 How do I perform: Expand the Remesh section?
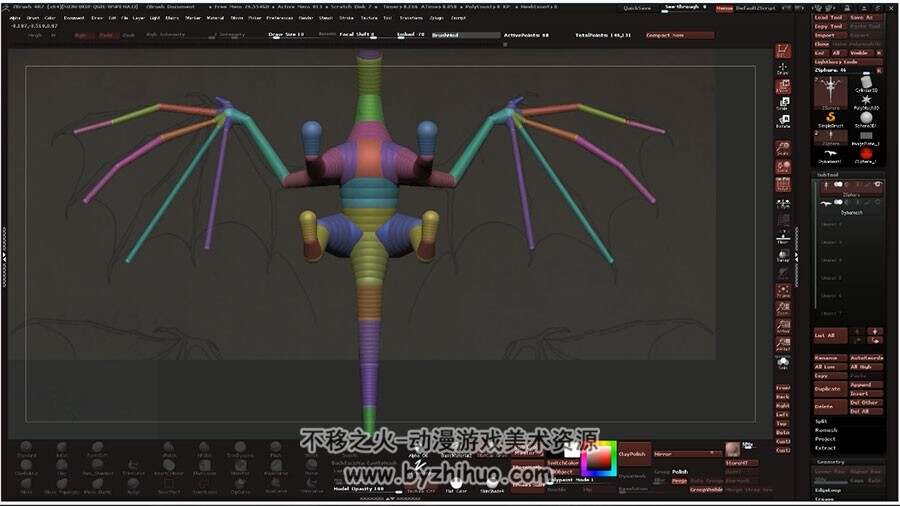coord(826,430)
